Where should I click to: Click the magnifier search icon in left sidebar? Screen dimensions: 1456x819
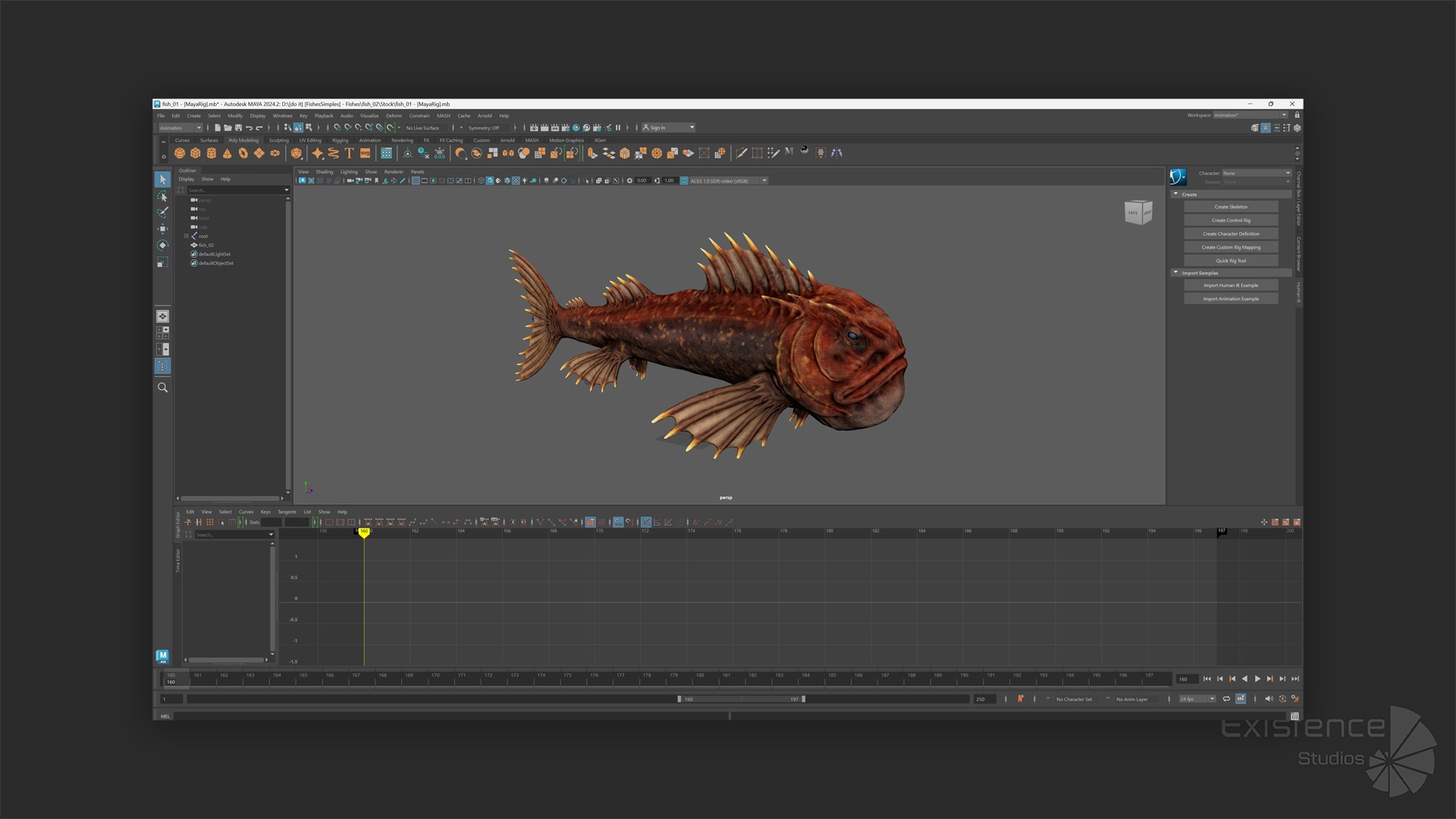point(162,388)
